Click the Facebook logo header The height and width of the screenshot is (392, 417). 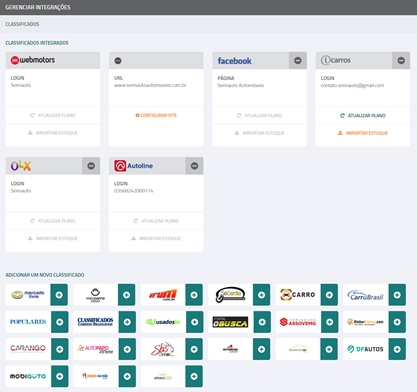[235, 61]
